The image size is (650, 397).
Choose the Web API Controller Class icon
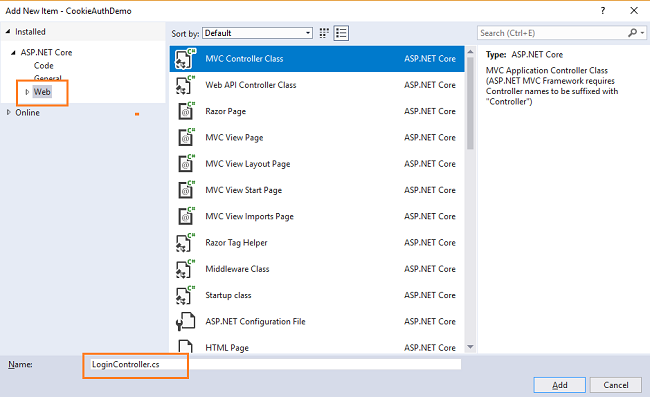185,85
